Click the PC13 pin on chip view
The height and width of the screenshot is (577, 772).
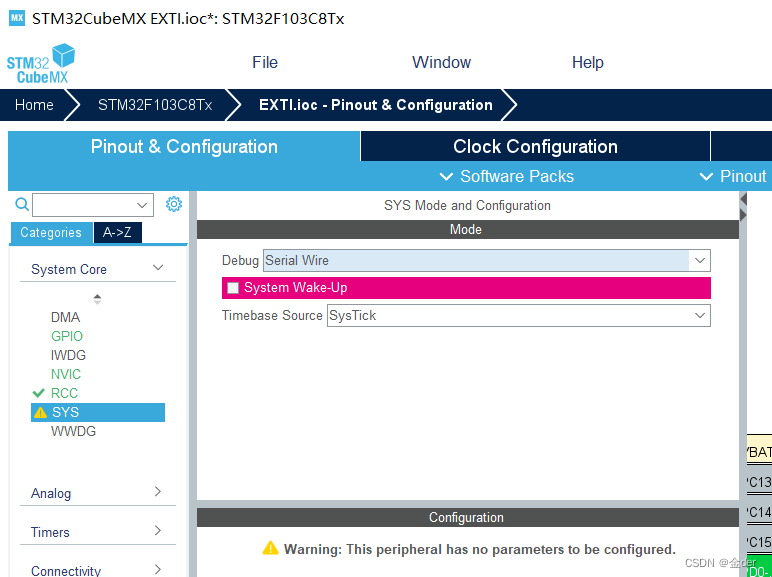759,482
